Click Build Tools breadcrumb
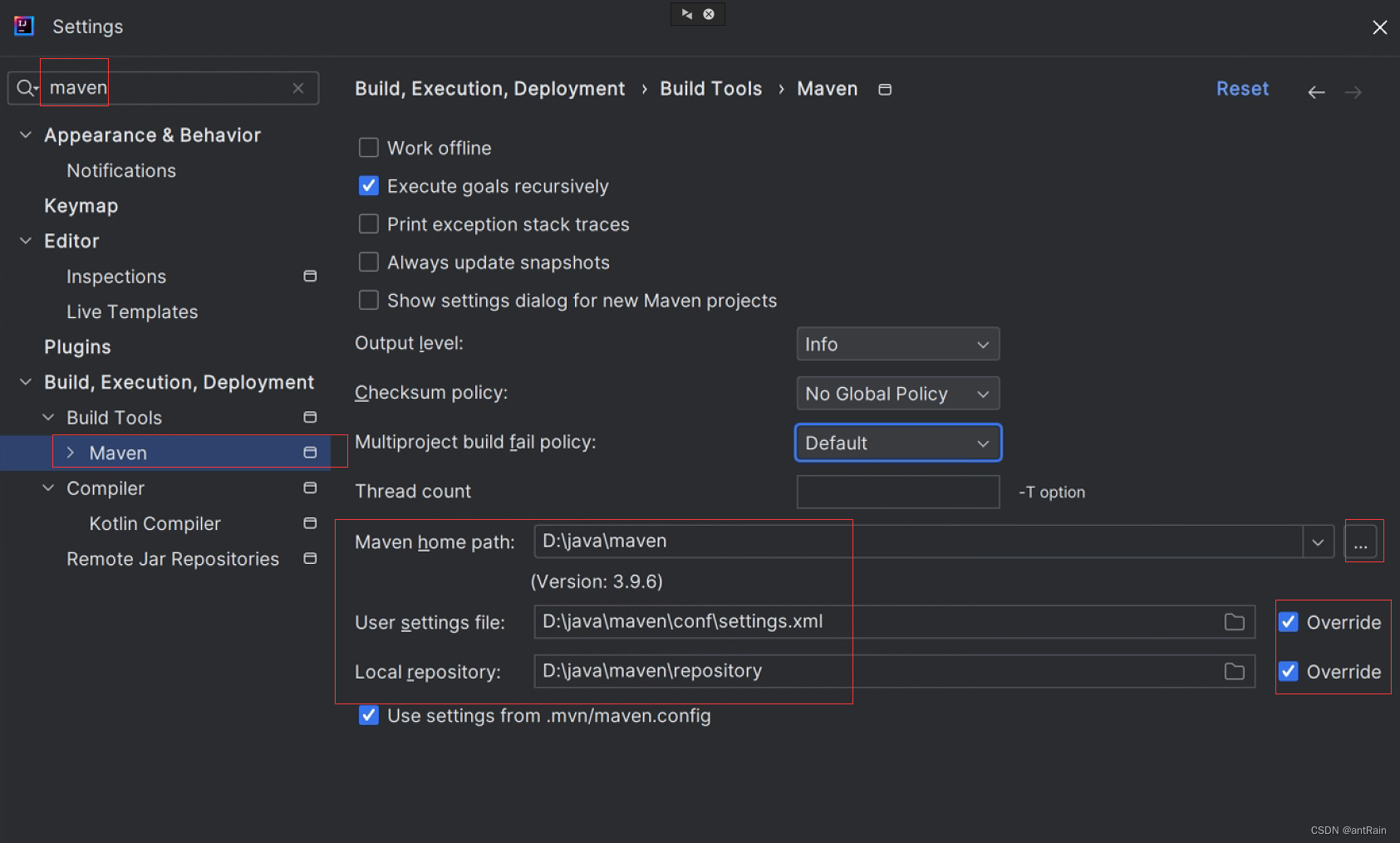Viewport: 1400px width, 843px height. pyautogui.click(x=710, y=89)
